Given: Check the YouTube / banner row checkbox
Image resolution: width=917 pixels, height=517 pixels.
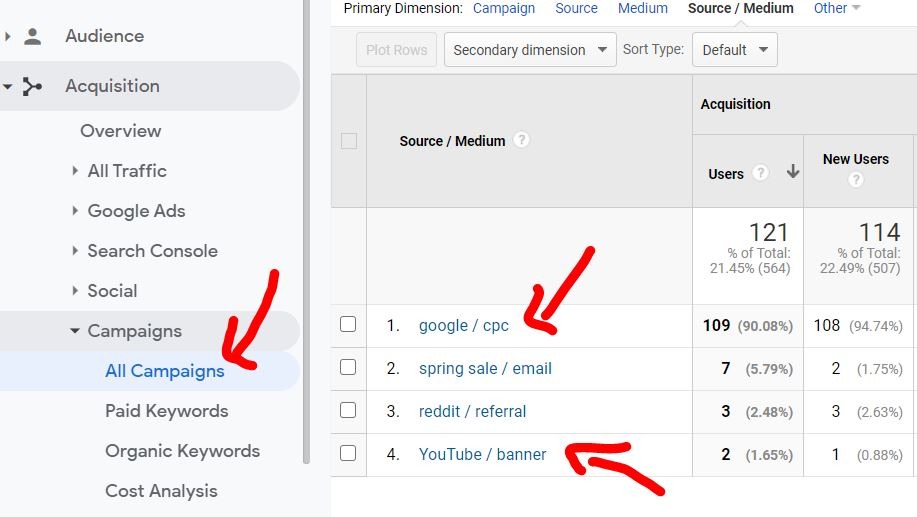Looking at the screenshot, I should [348, 454].
